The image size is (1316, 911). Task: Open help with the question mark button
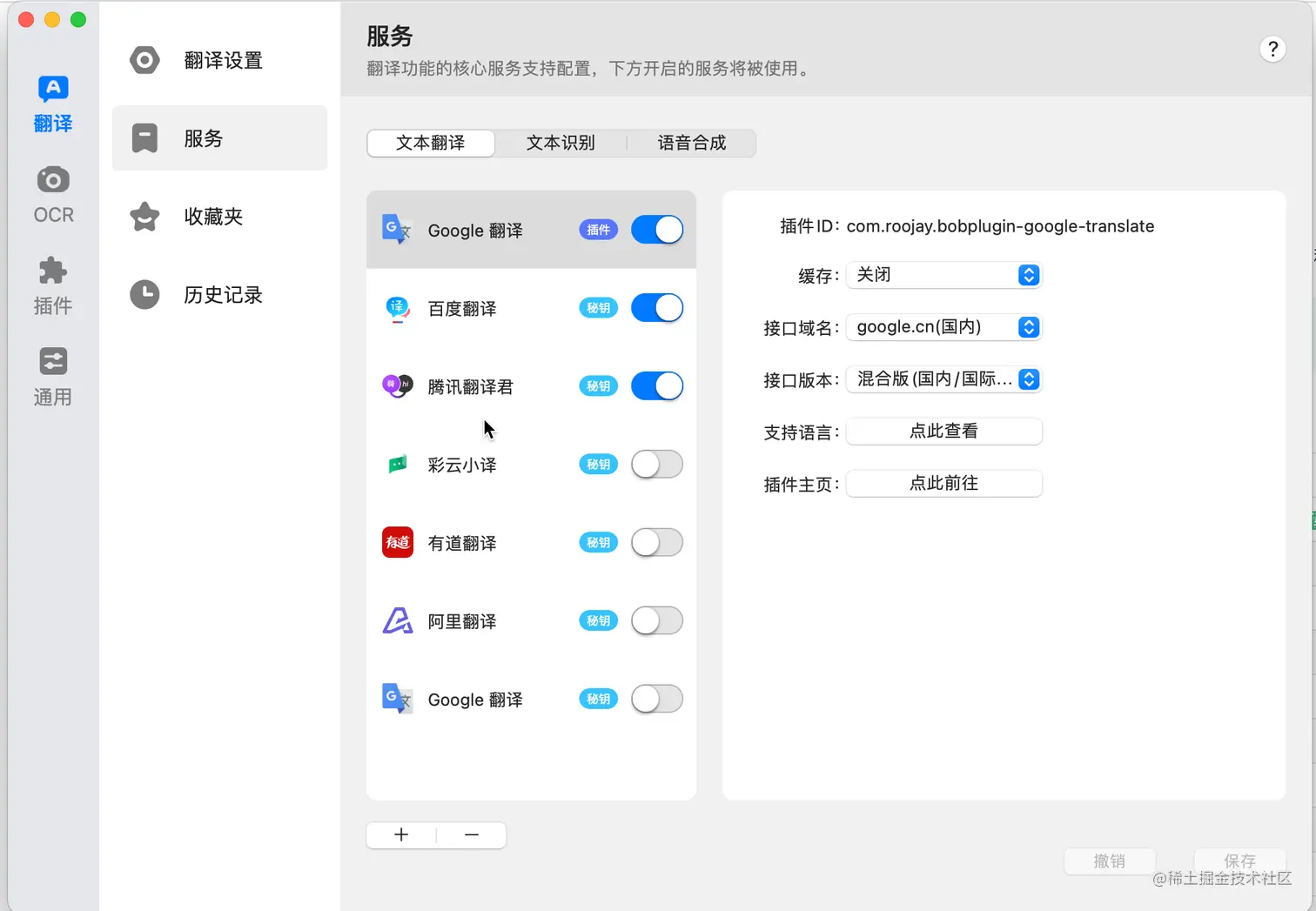[1272, 50]
